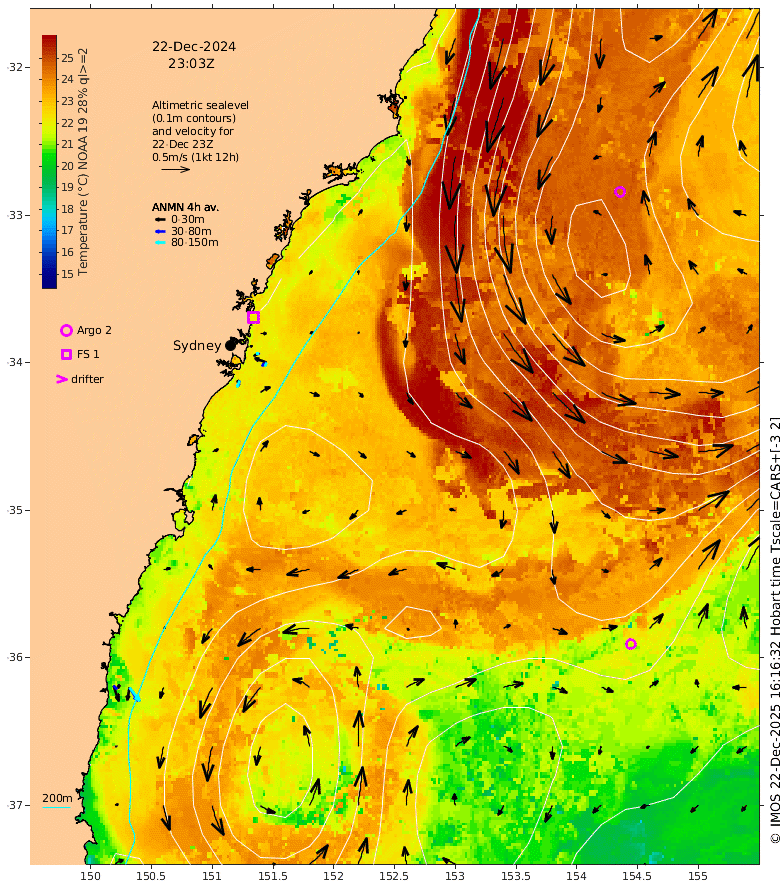Screen dimensions: 780x890
Task: Click the 155 longitude axis label
Action: (698, 876)
